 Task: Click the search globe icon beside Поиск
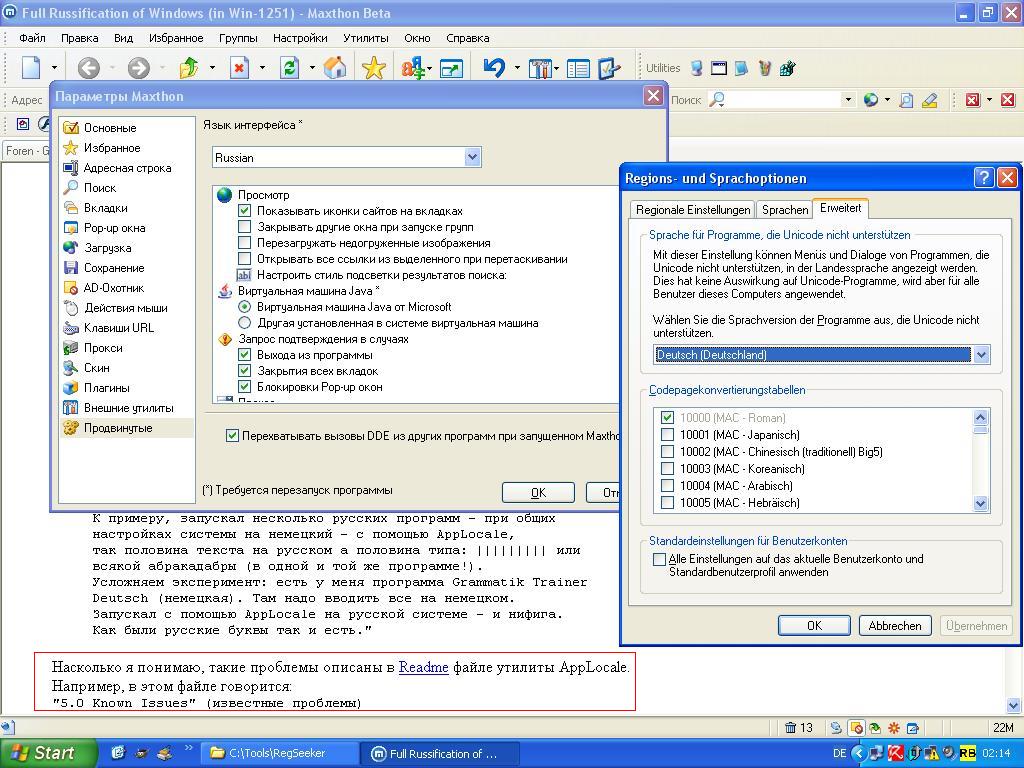(x=871, y=100)
